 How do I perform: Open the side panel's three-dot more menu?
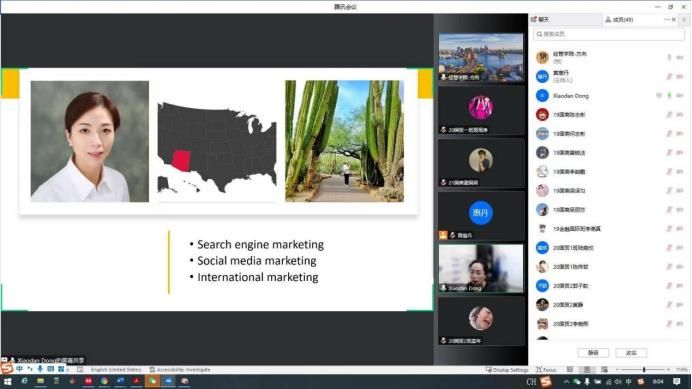[x=666, y=19]
